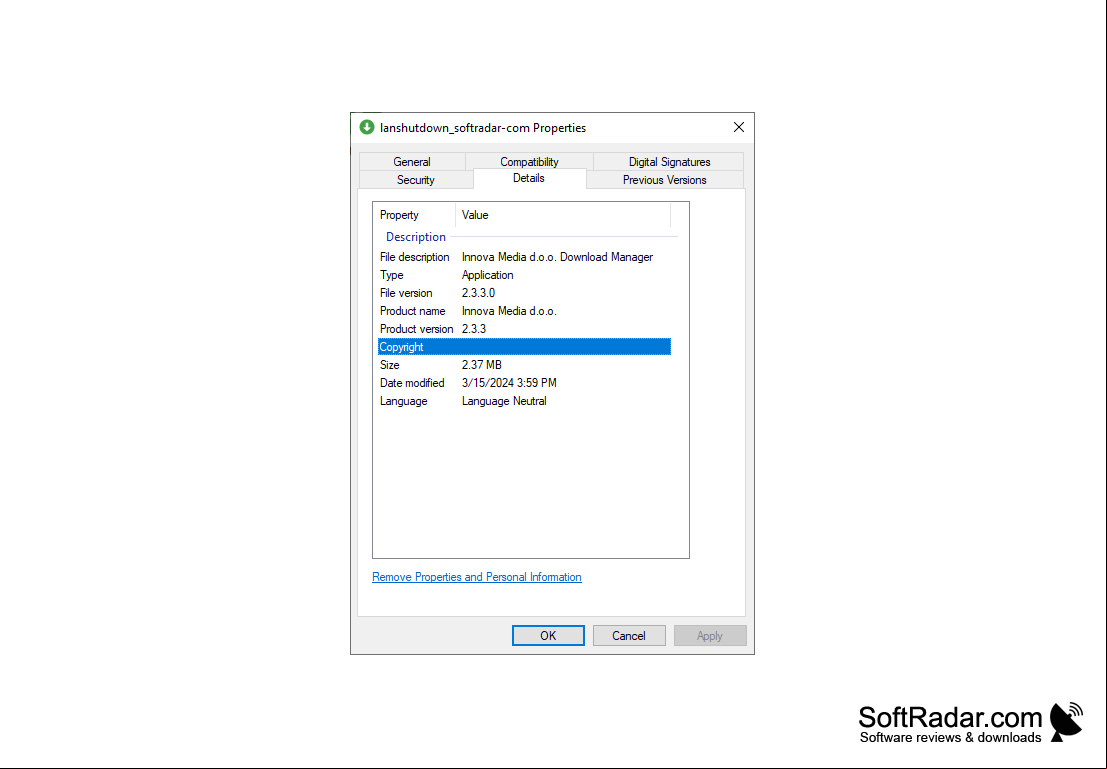Viewport: 1107px width, 769px height.
Task: Select the File version row
Action: (524, 293)
